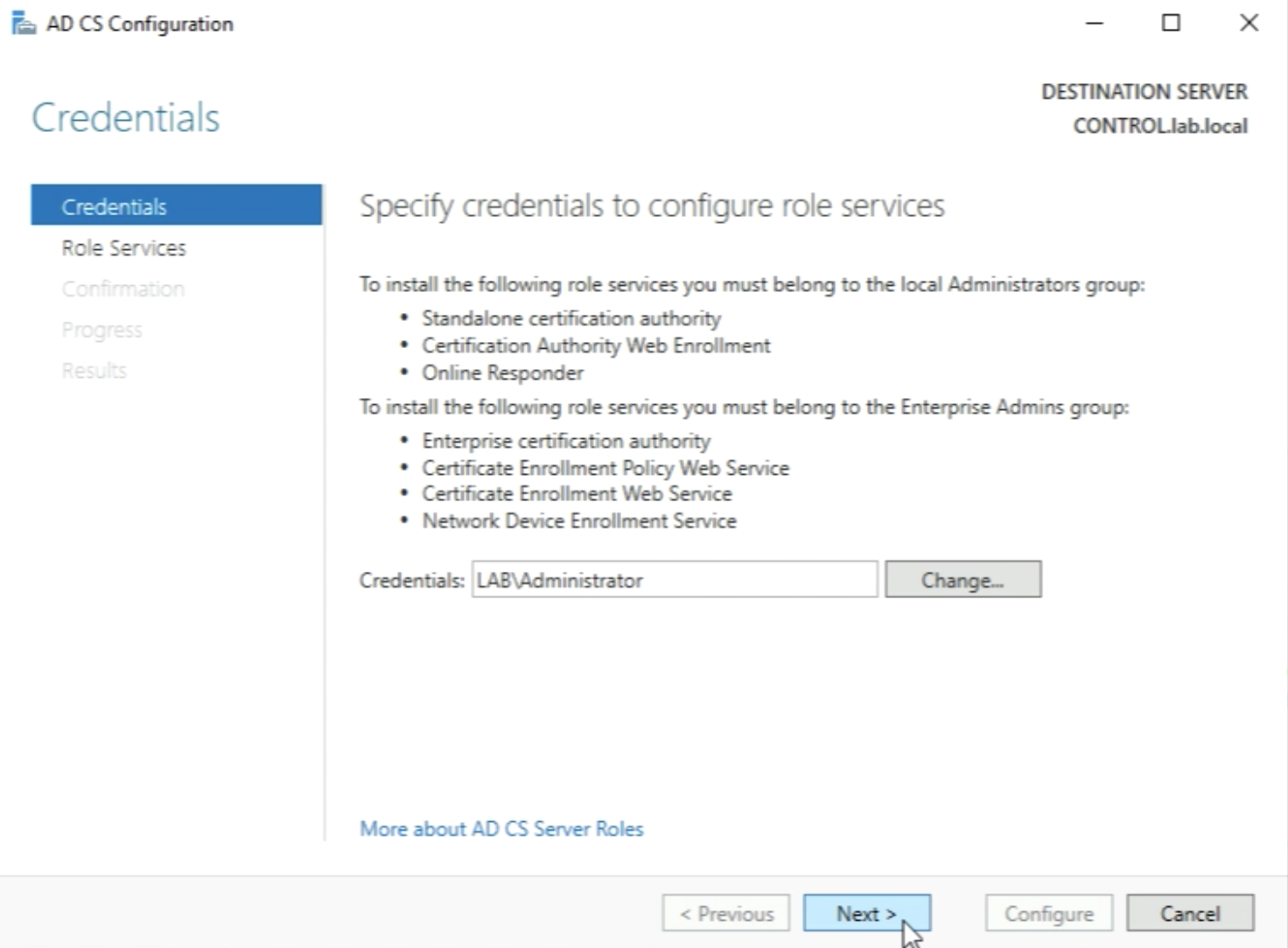Open the Progress step in the sidebar

[101, 330]
